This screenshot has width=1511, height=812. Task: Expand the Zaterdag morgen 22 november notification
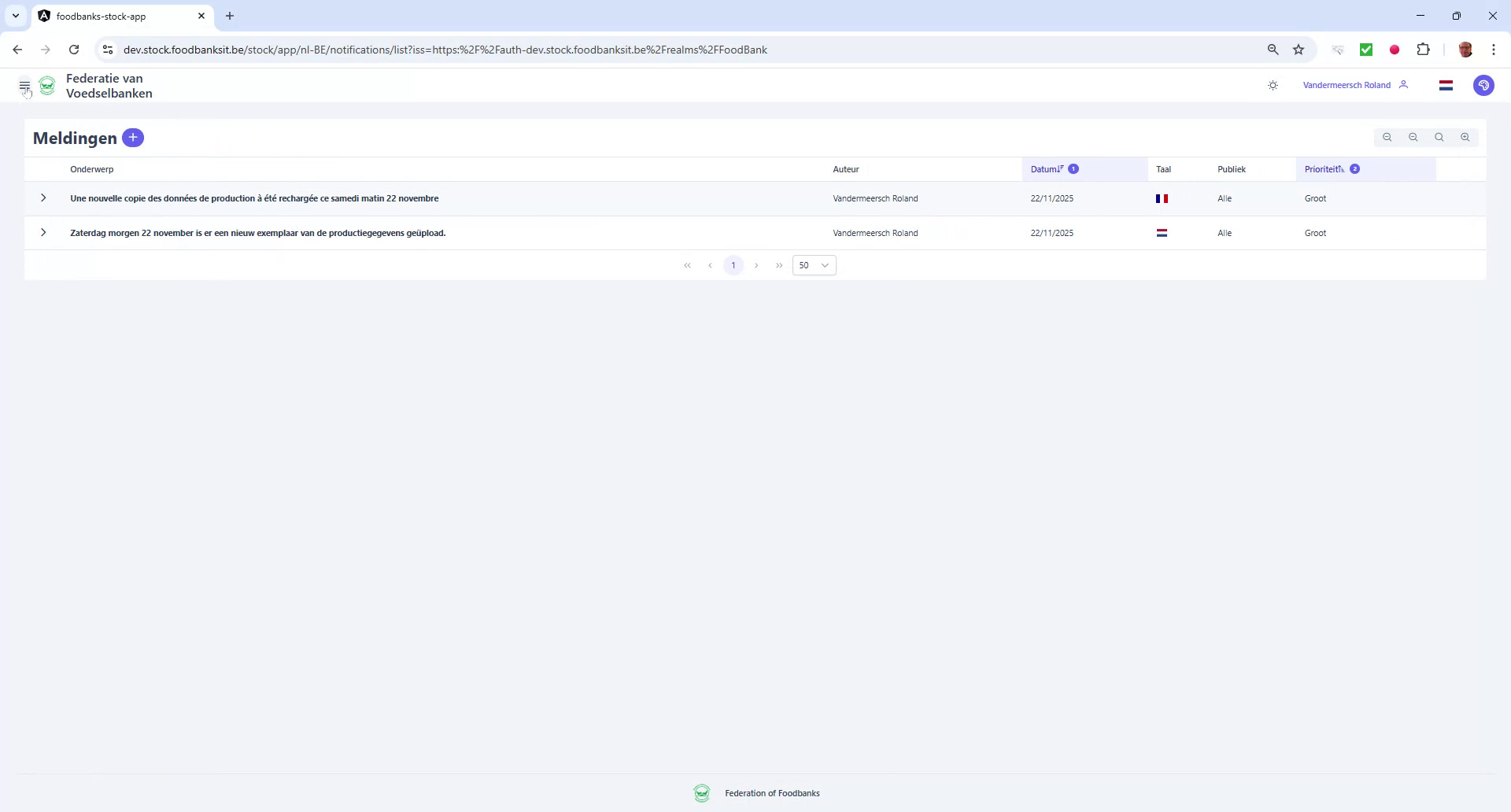43,233
